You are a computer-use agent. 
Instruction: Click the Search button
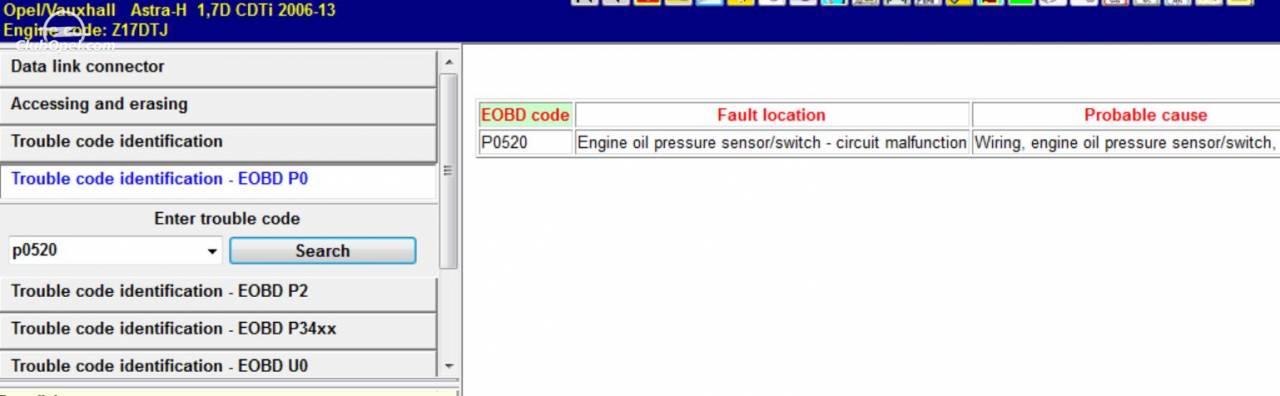(x=322, y=251)
